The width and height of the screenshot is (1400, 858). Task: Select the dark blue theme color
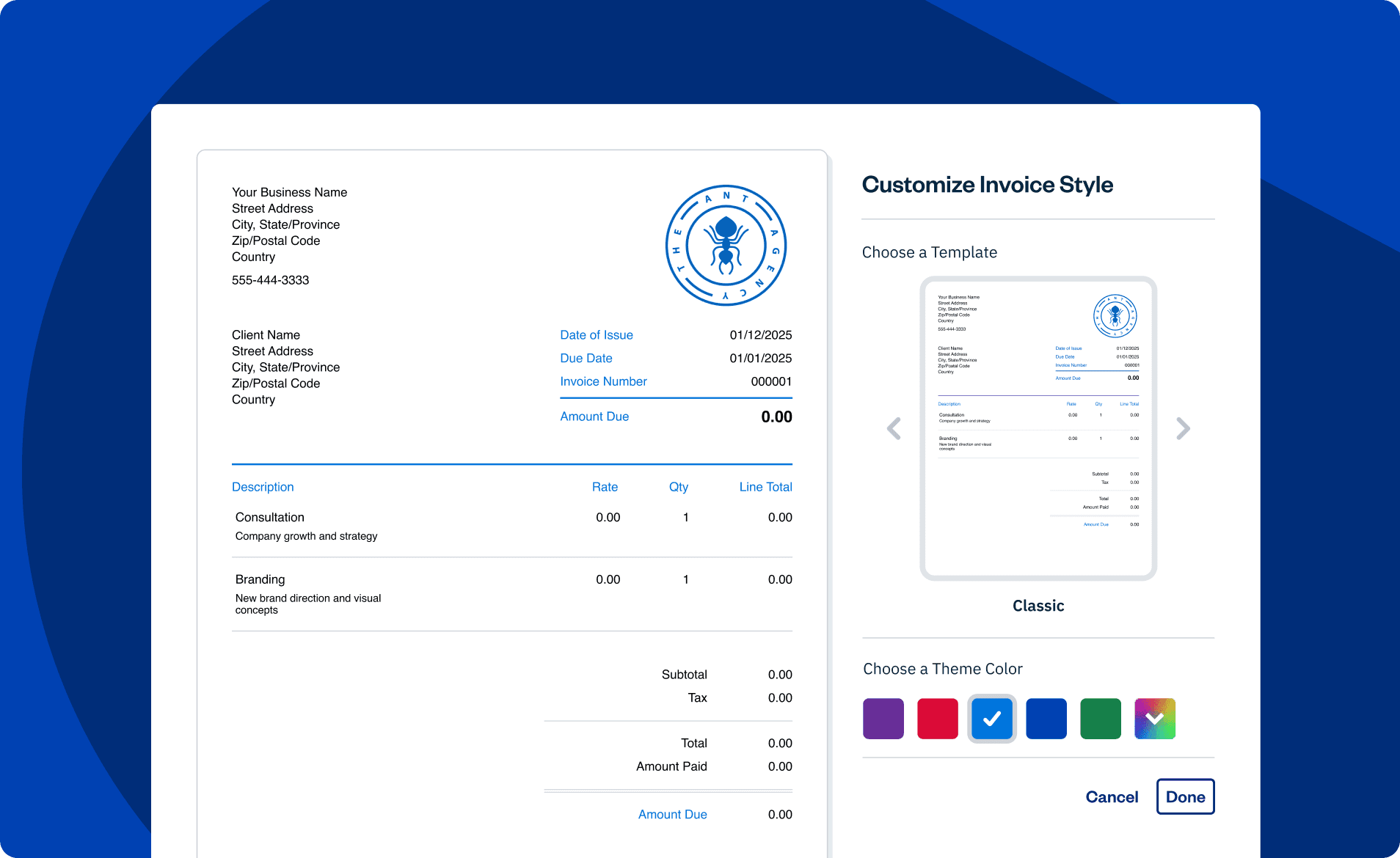pos(1046,719)
